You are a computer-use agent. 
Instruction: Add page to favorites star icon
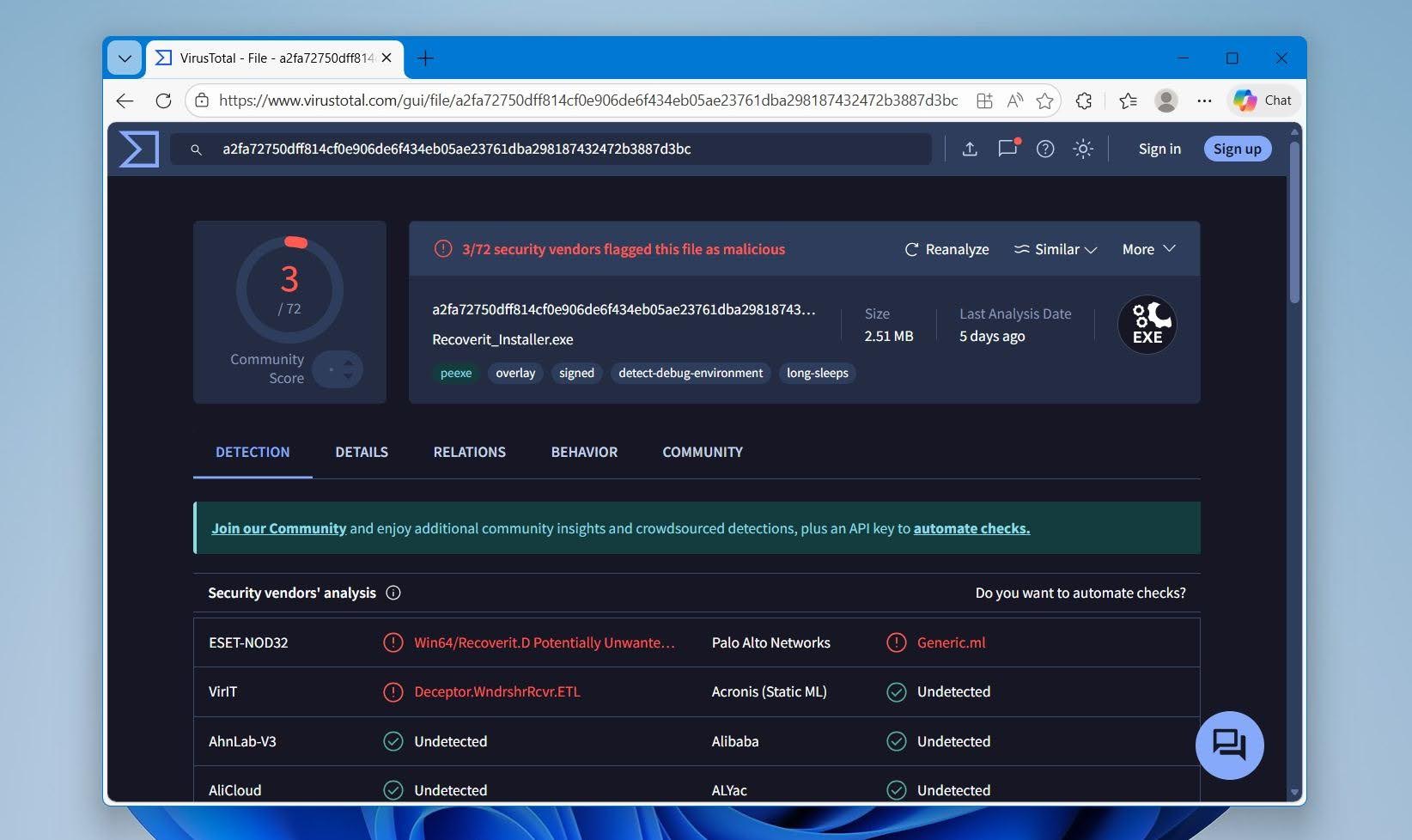1044,100
